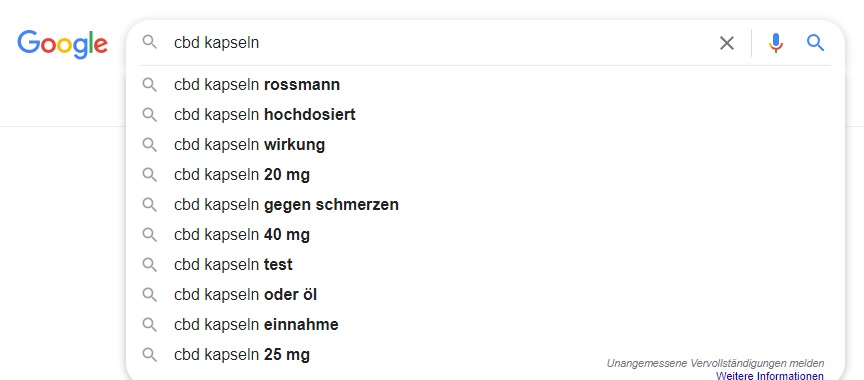Click magnifier icon beside 'cbd kapseln wirkung'
Screen dimensions: 864x380
pyautogui.click(x=149, y=144)
